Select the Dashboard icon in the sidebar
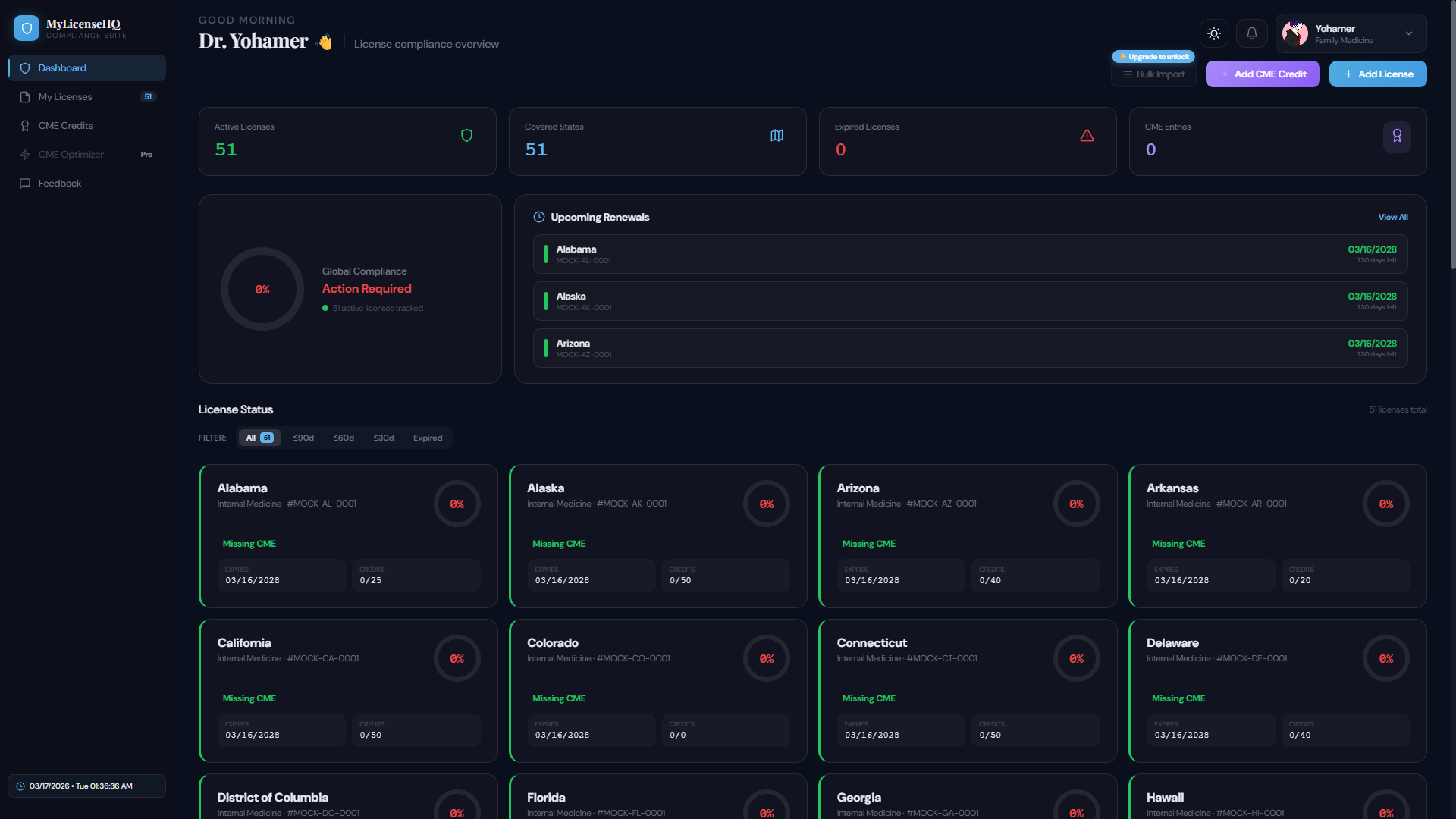 pyautogui.click(x=26, y=68)
